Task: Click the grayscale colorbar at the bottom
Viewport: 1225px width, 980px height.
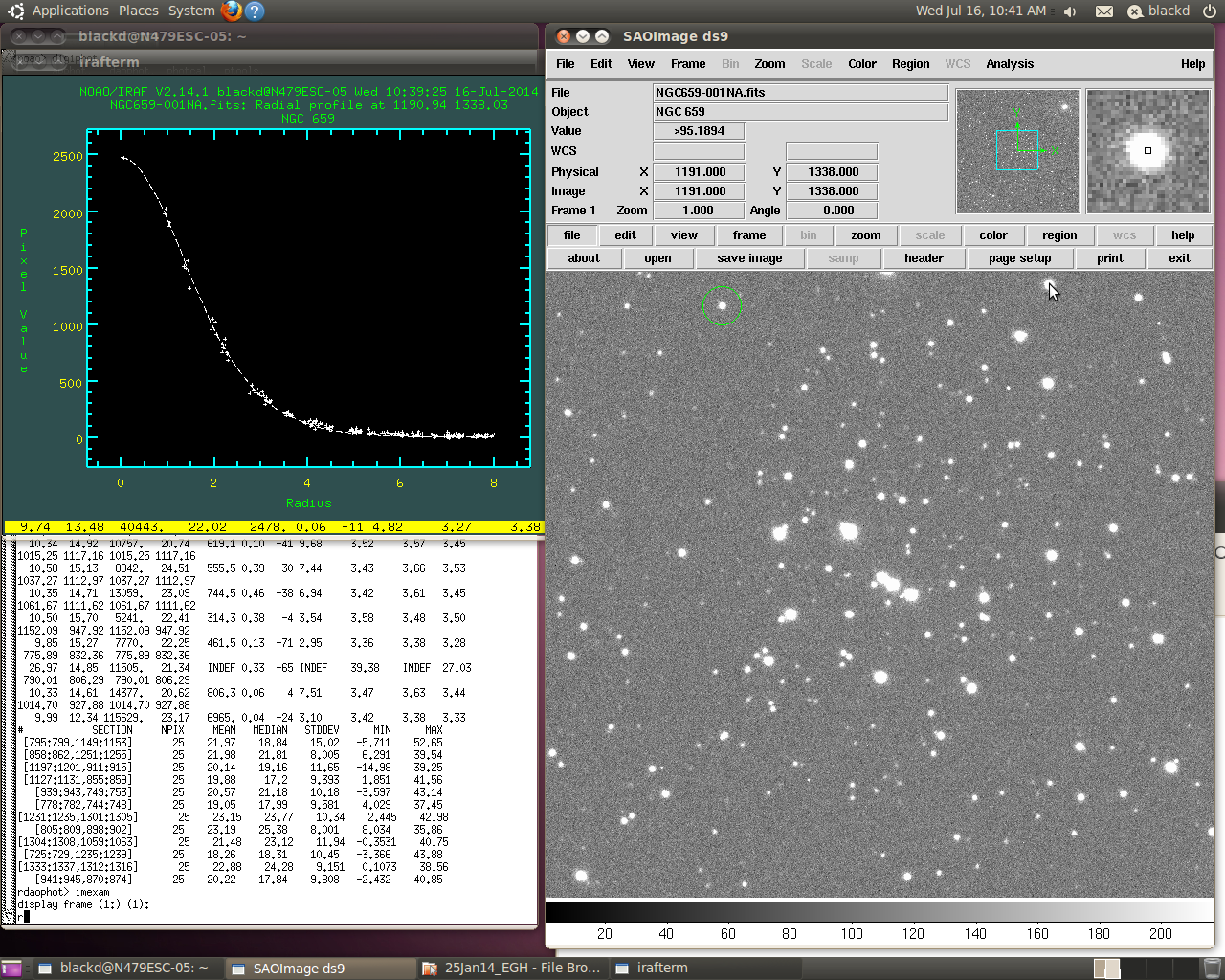Action: tap(879, 911)
